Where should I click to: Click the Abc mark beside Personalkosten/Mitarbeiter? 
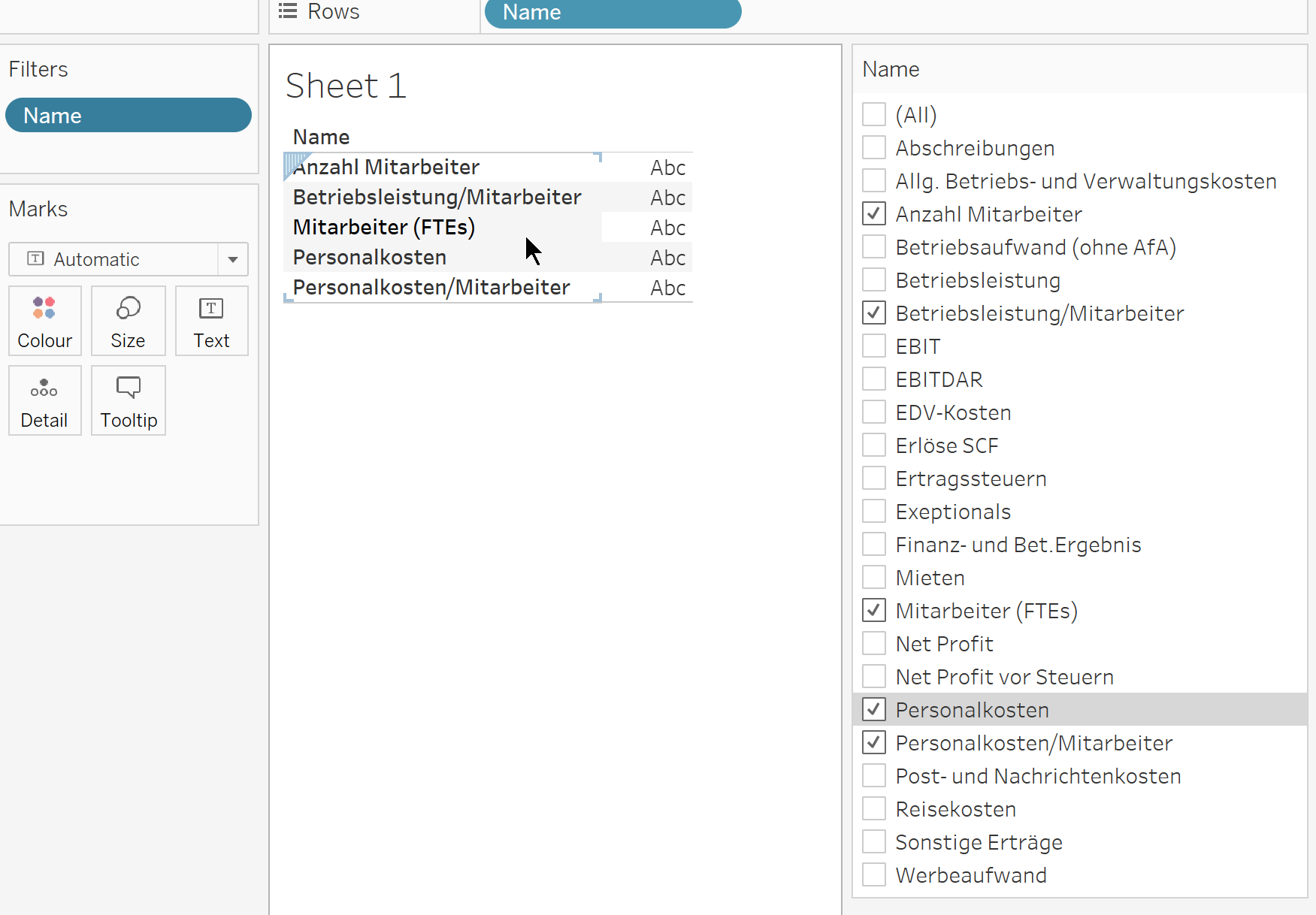pos(667,288)
